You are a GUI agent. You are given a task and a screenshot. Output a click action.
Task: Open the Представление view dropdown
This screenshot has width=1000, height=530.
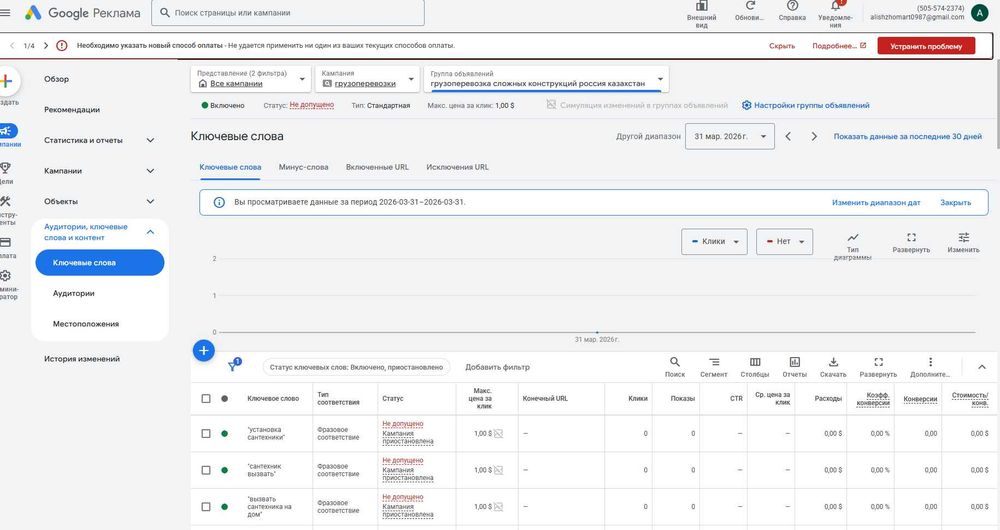(x=251, y=79)
